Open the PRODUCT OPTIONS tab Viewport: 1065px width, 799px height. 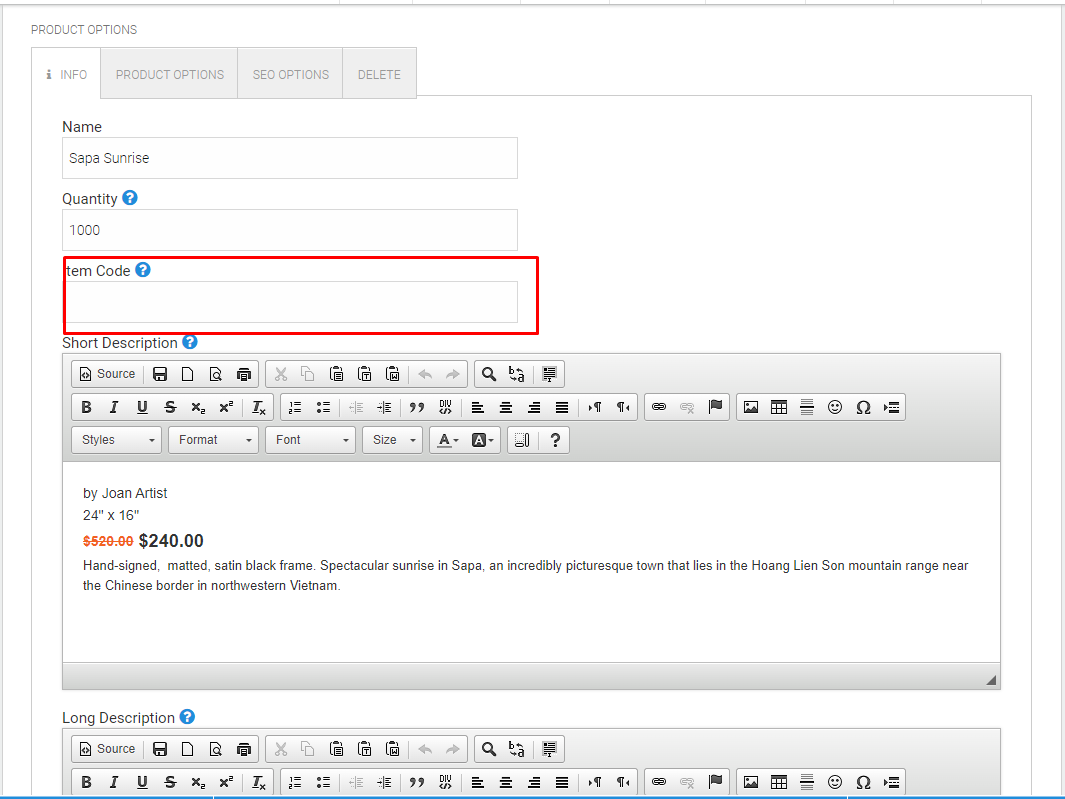(x=168, y=73)
